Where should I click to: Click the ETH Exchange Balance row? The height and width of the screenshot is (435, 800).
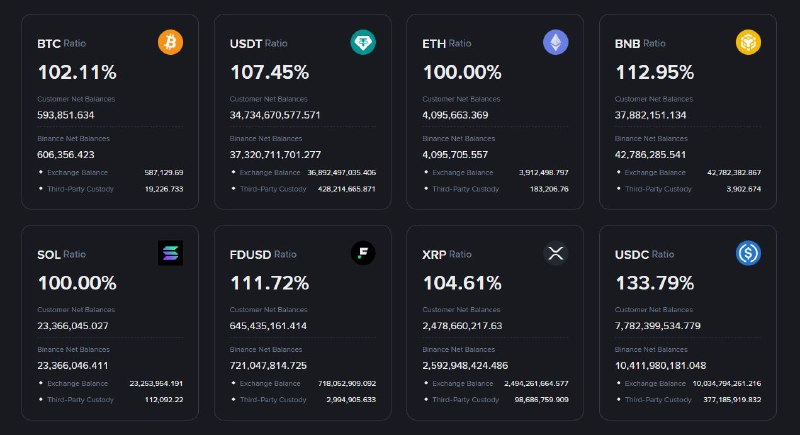click(x=500, y=173)
